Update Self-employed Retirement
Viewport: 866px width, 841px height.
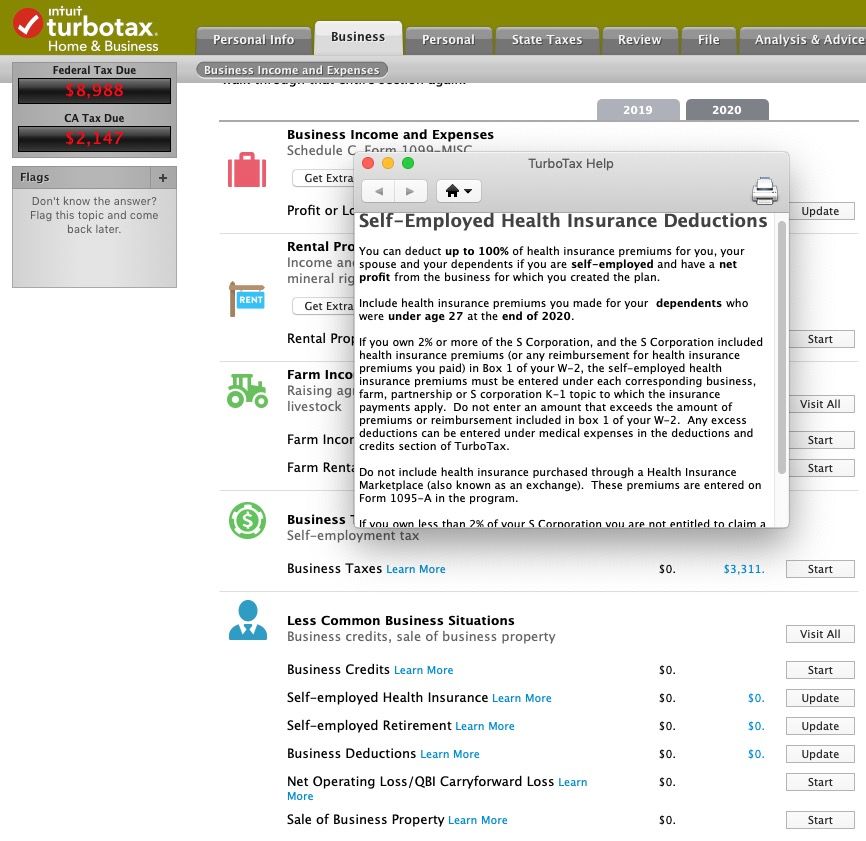[820, 726]
